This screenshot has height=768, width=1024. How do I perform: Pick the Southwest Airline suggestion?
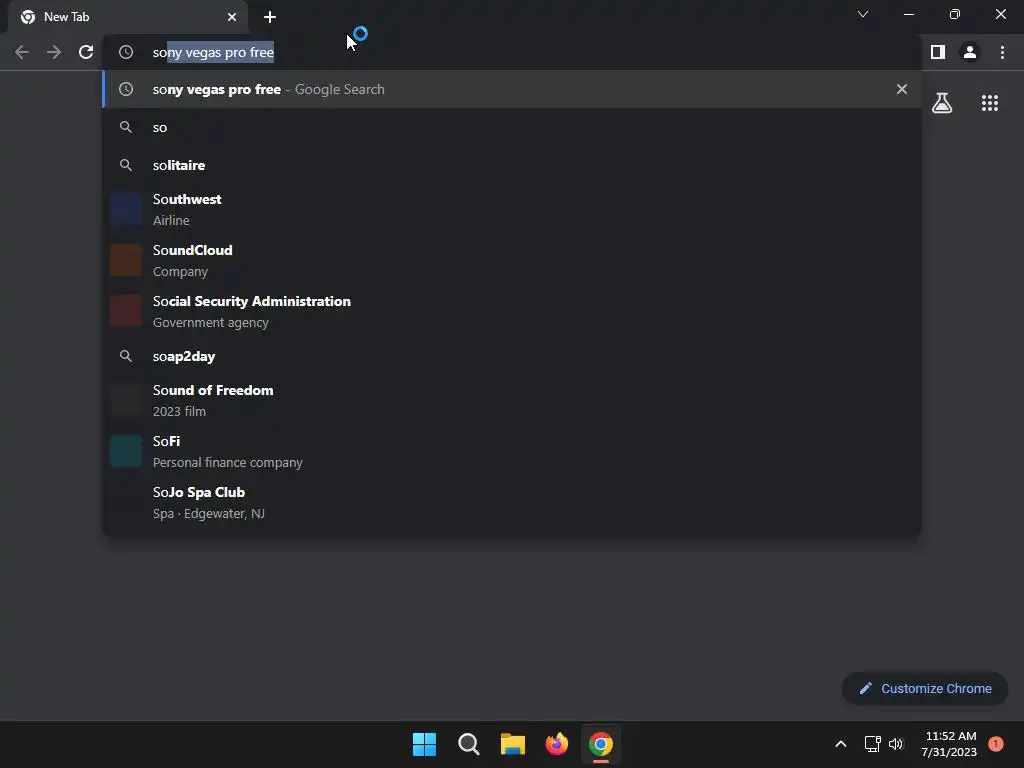tap(512, 210)
